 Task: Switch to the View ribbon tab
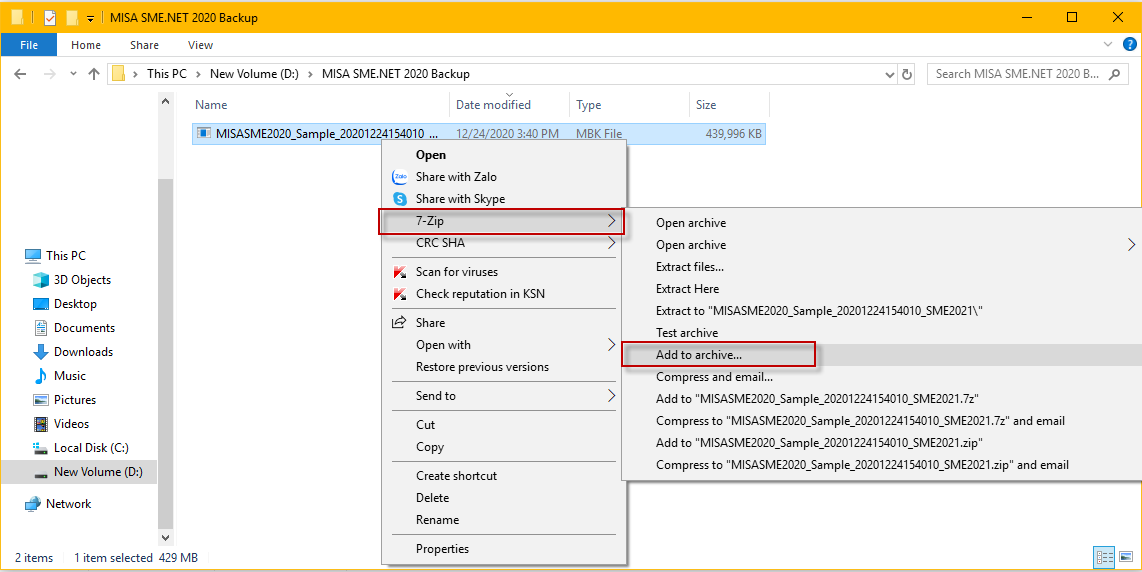click(x=200, y=45)
